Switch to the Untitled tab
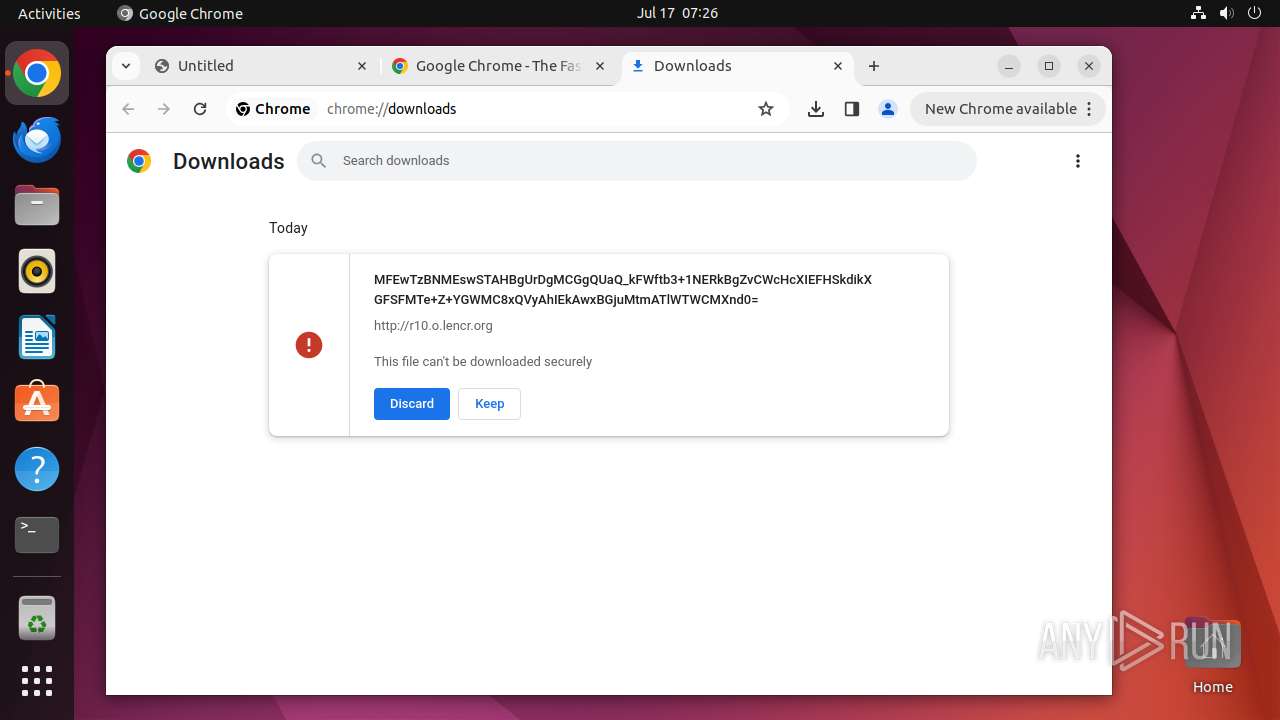This screenshot has width=1280, height=720. point(261,66)
